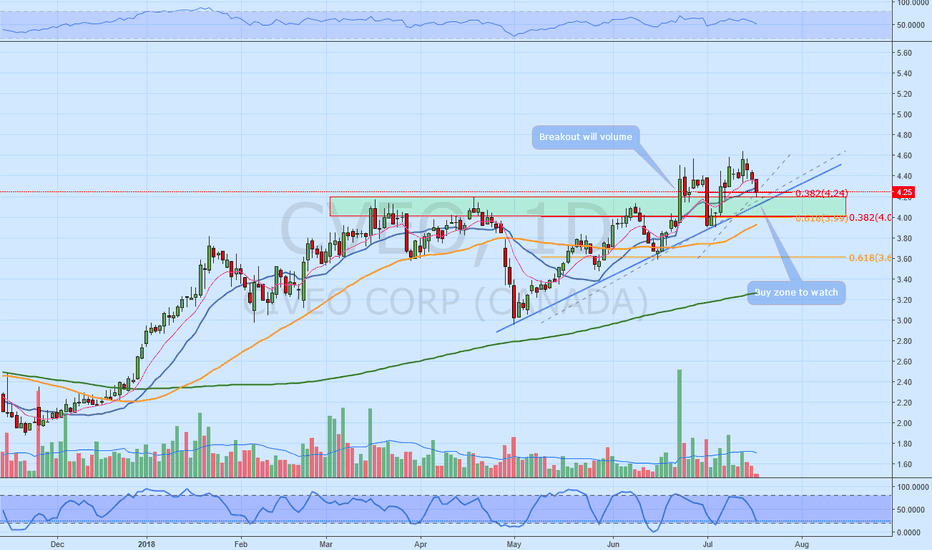Click the red 0.382(4.24) Fibonacci label

coord(821,193)
